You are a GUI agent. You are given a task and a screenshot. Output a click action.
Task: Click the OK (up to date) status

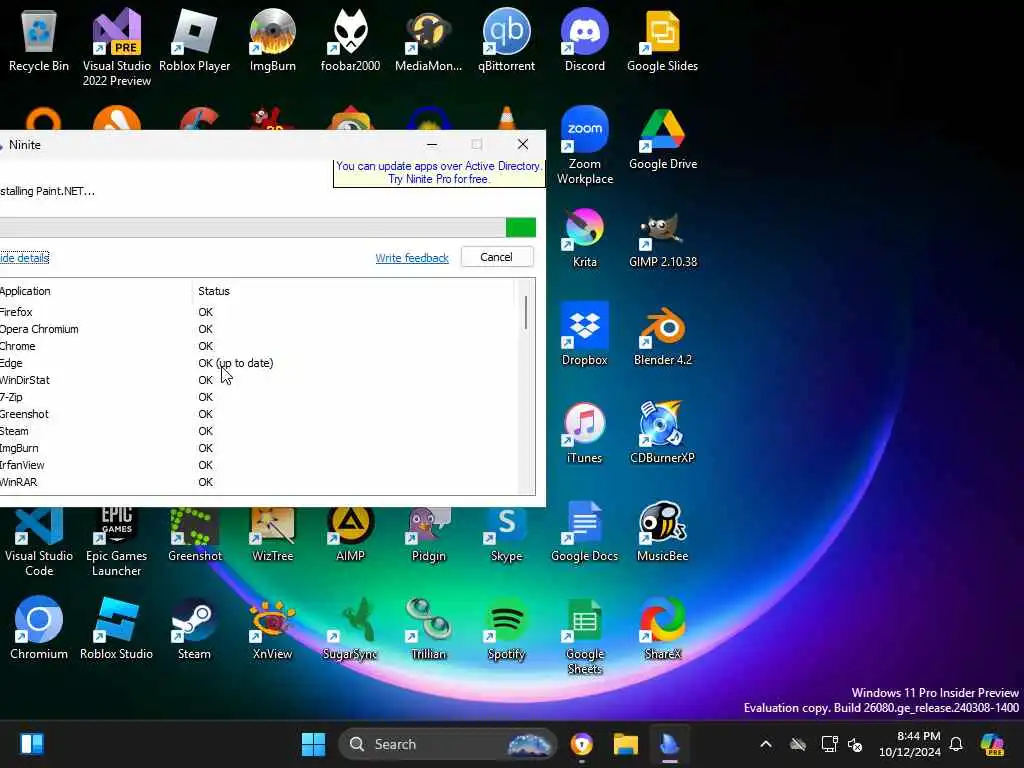236,363
